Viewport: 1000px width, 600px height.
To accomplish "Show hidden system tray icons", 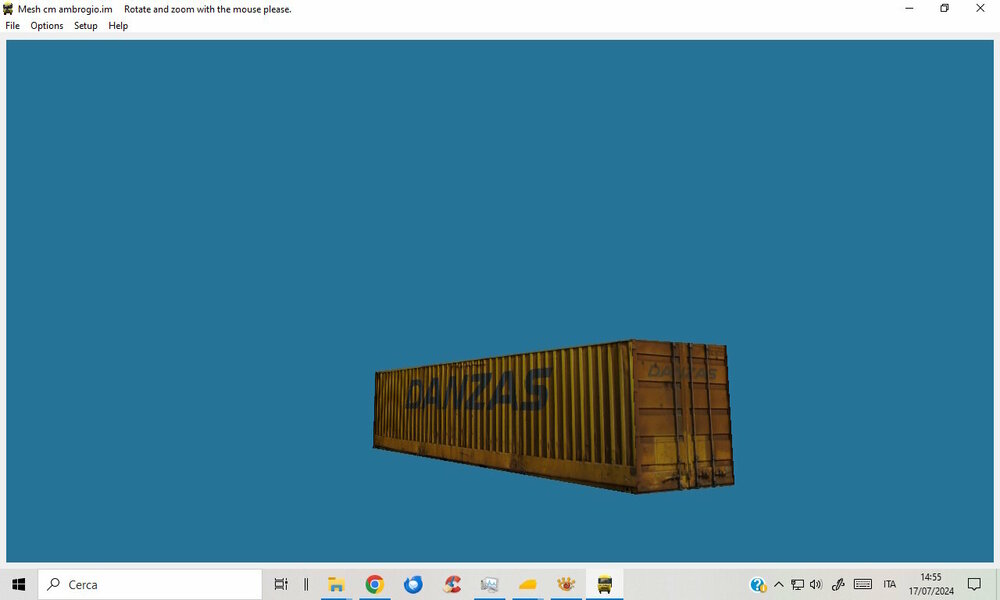I will 779,584.
